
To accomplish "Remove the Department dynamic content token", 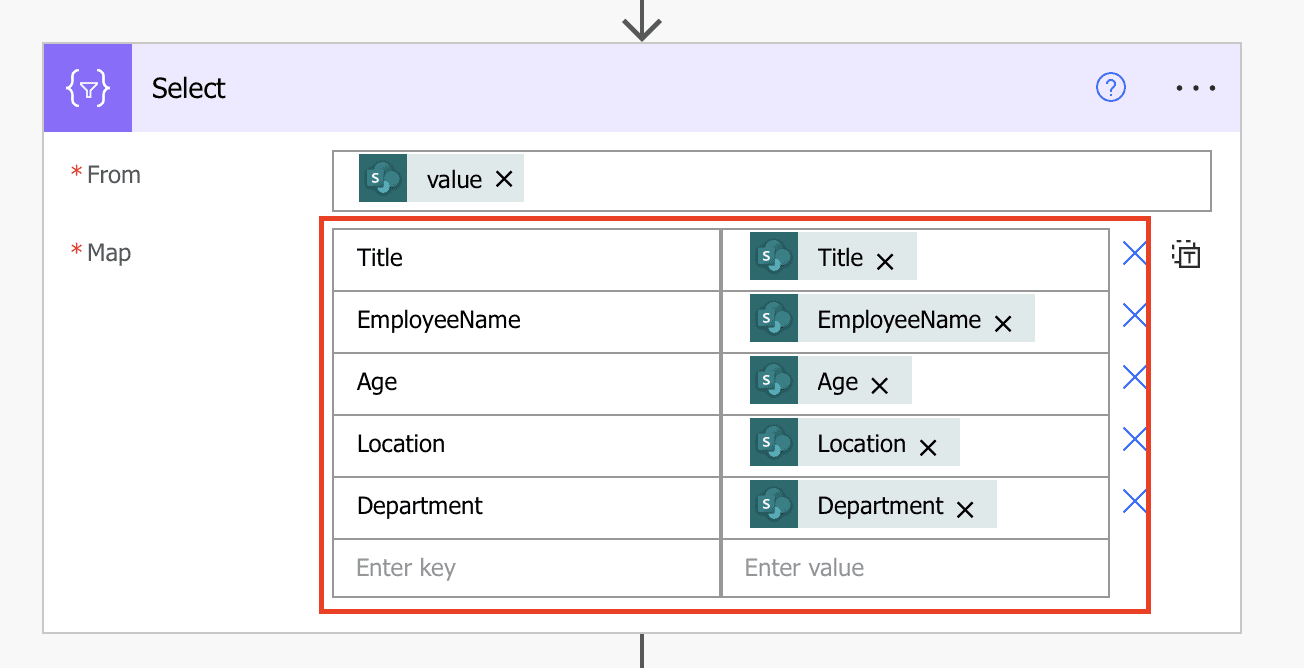I will pos(965,510).
